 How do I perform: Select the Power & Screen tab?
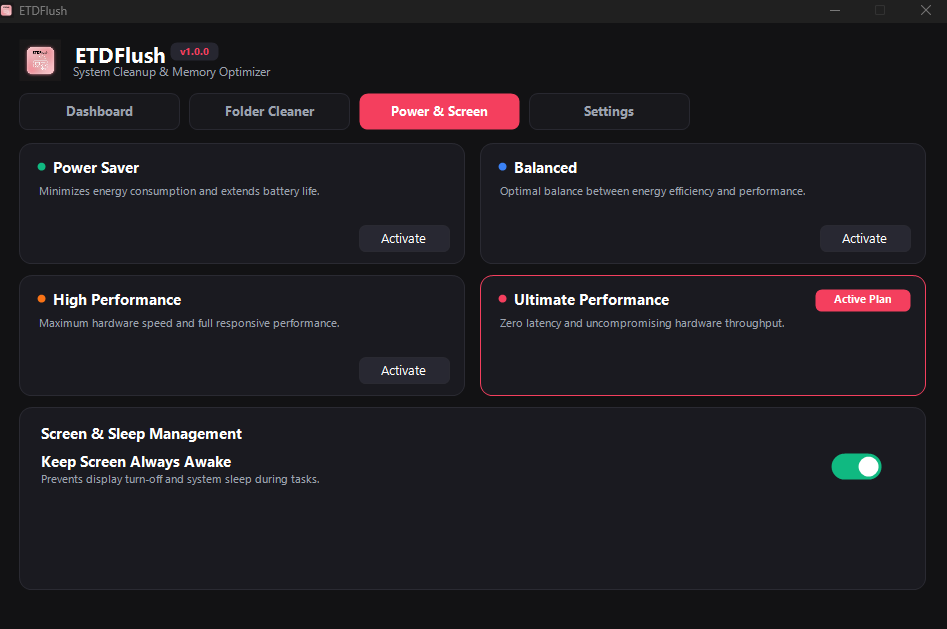pyautogui.click(x=439, y=111)
